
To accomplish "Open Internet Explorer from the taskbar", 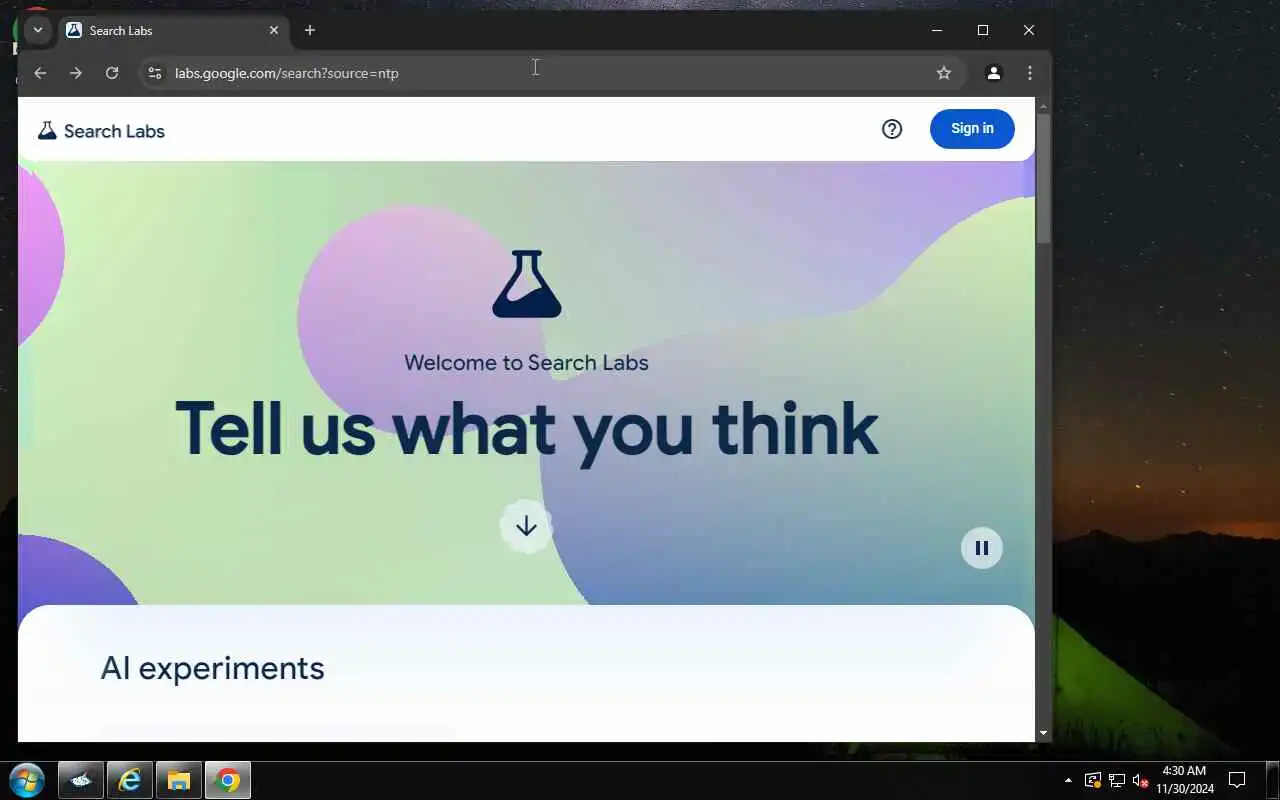I will [129, 781].
